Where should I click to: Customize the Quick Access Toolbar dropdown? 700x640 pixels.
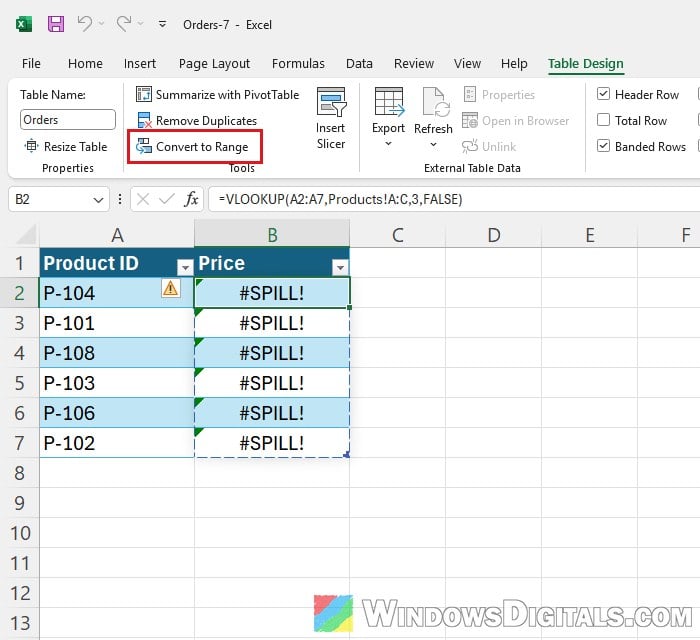[x=162, y=24]
